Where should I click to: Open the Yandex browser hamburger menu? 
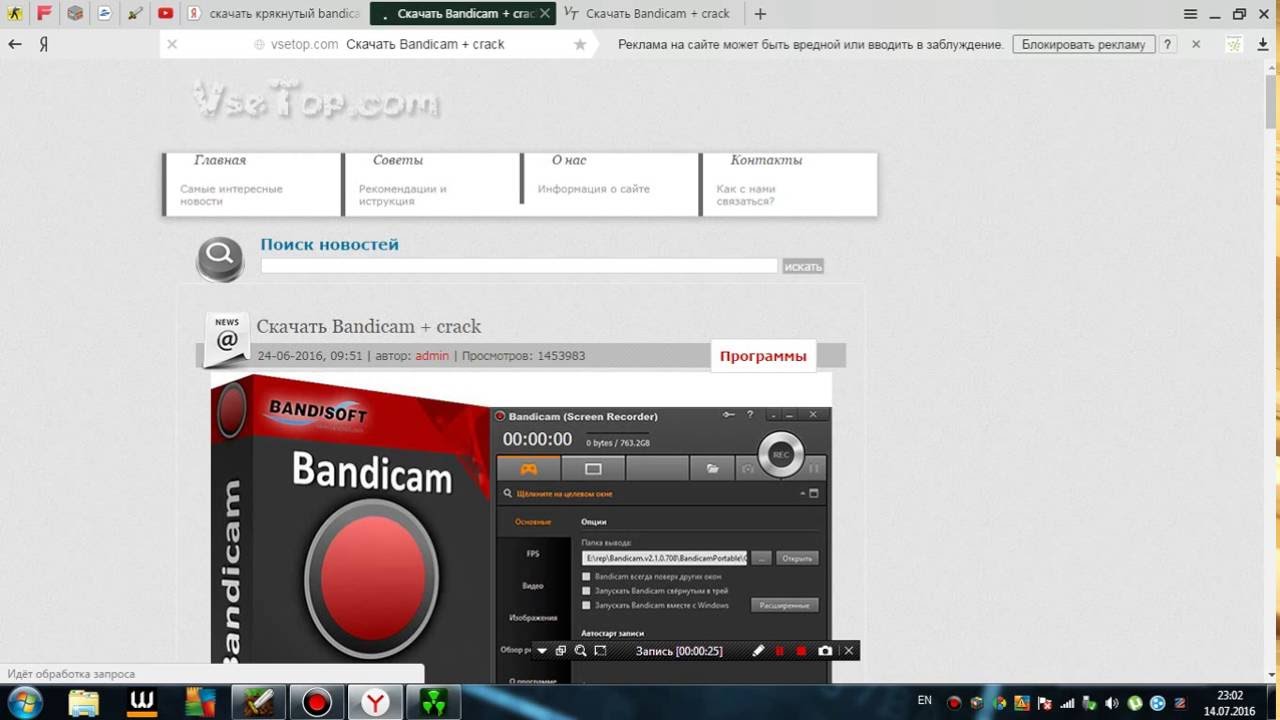pyautogui.click(x=1190, y=14)
